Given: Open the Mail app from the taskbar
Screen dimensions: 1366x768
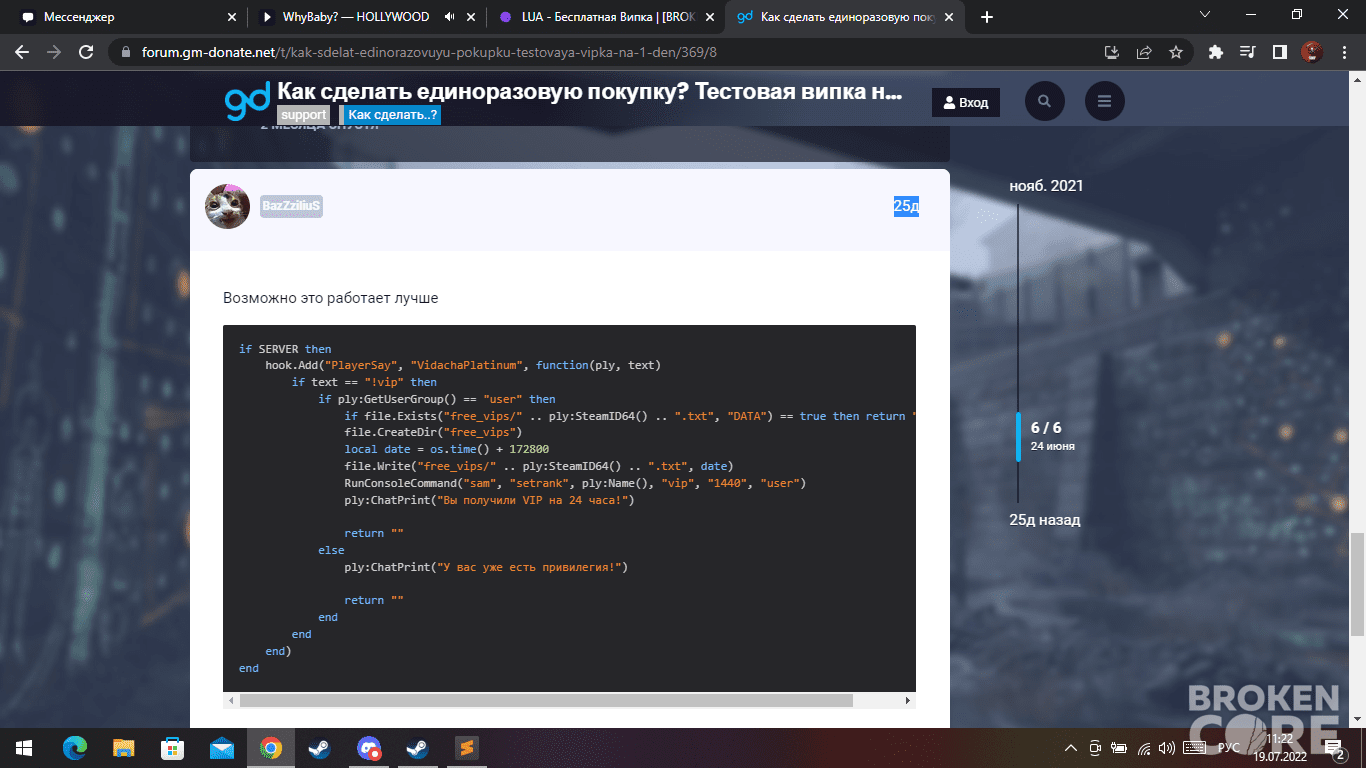Looking at the screenshot, I should coord(221,747).
